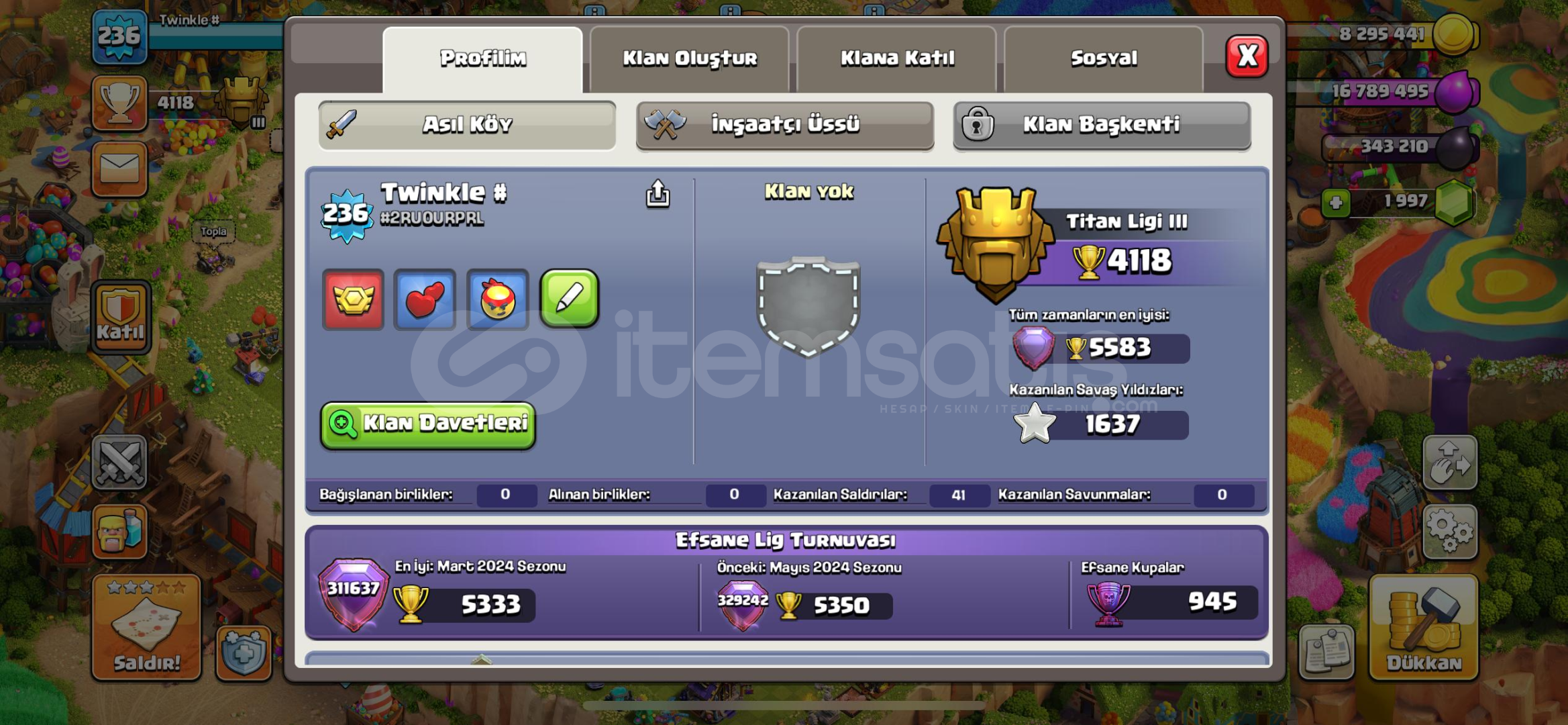Screen dimensions: 1568x725
Task: Open the barbarian army overview icon
Action: 119,532
